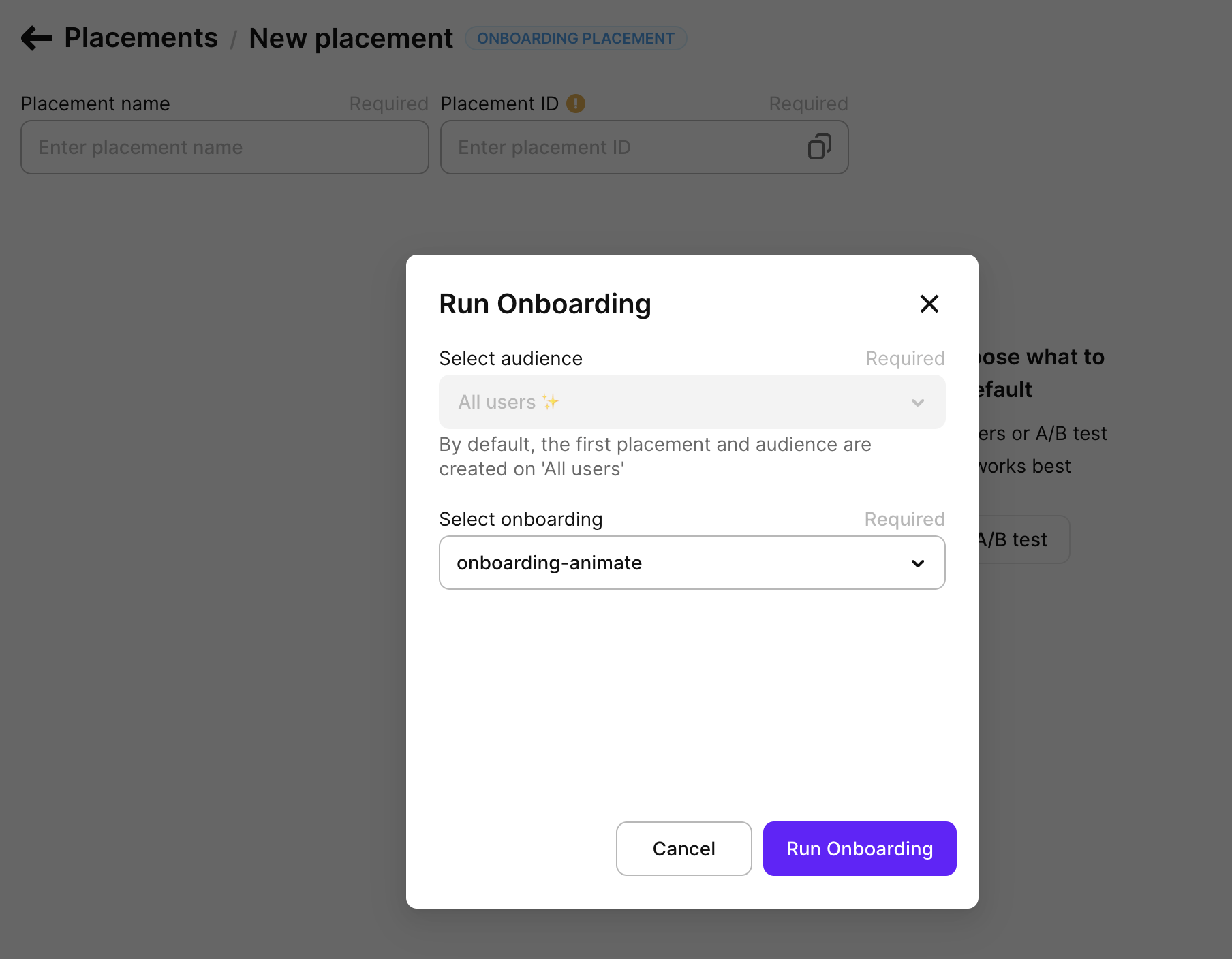Viewport: 1232px width, 959px height.
Task: Click the Required label for Select audience
Action: pos(904,358)
